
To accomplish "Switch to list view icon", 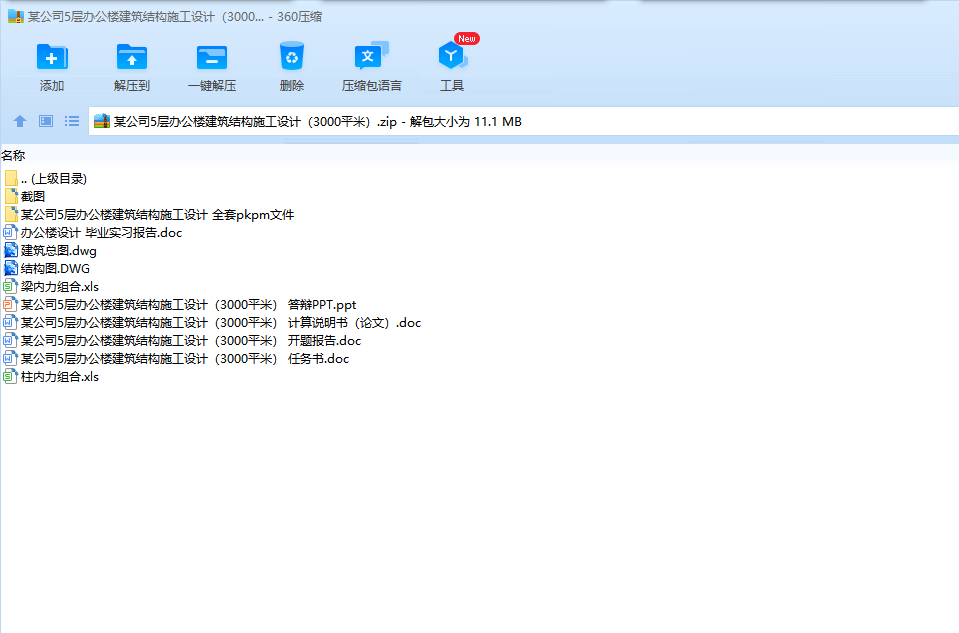I will (72, 121).
